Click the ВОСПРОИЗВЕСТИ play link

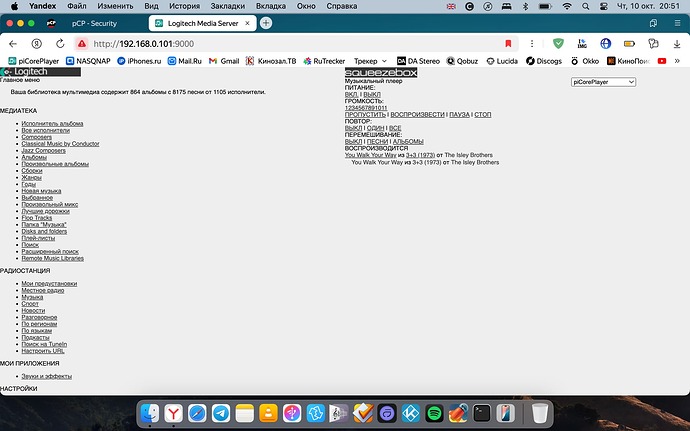point(418,114)
